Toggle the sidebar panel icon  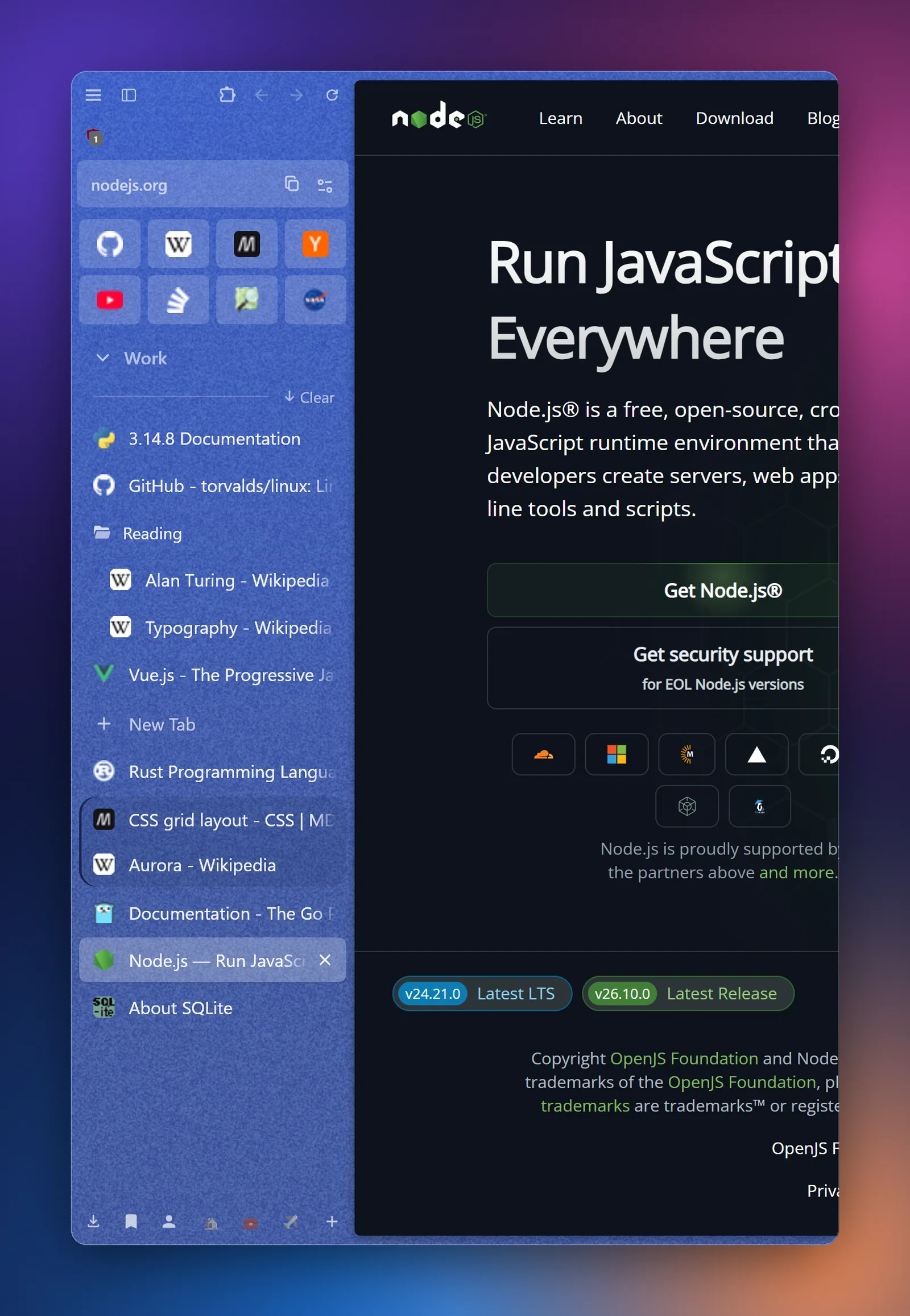tap(129, 95)
